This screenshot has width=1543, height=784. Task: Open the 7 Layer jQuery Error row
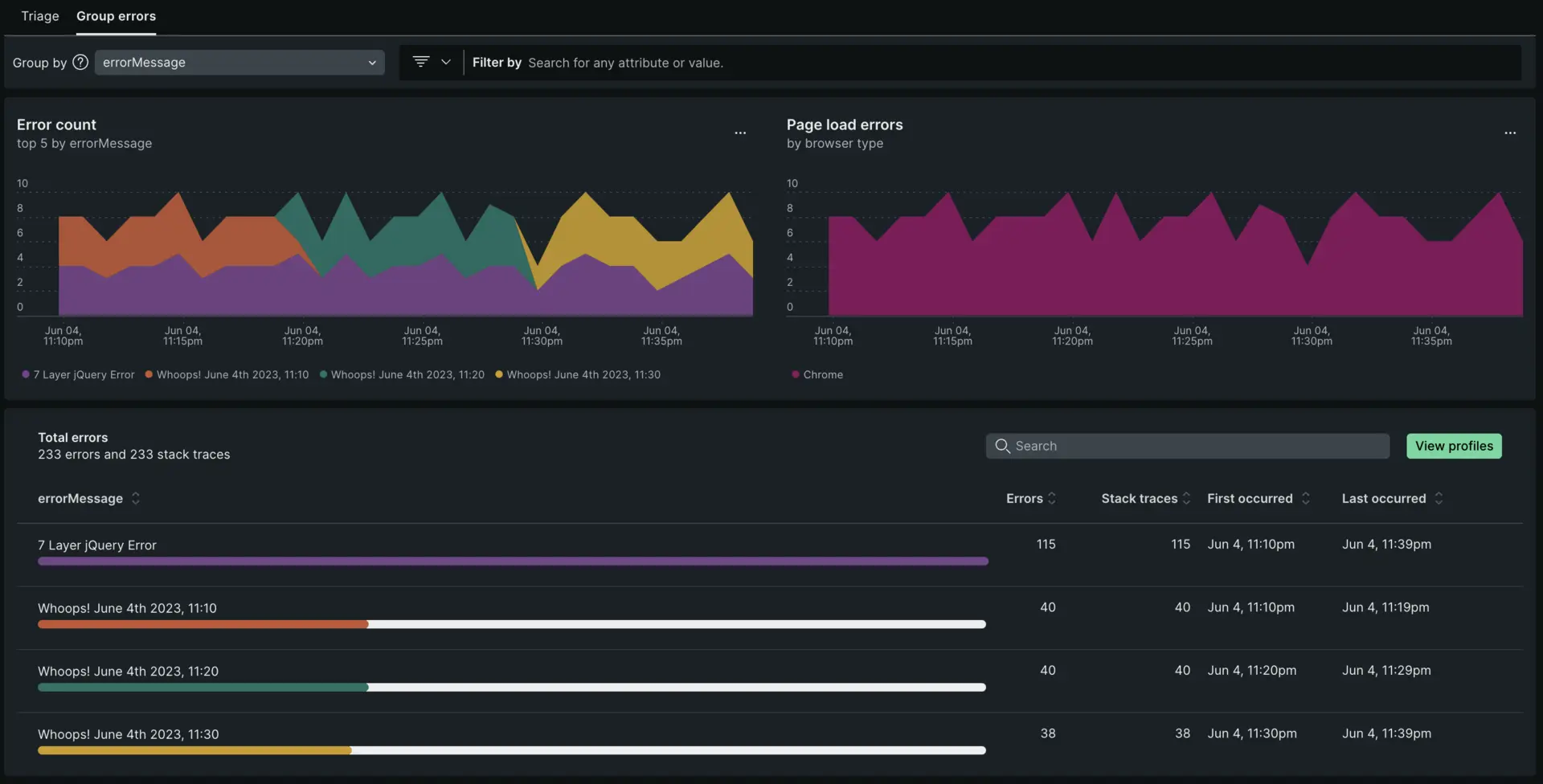click(97, 545)
